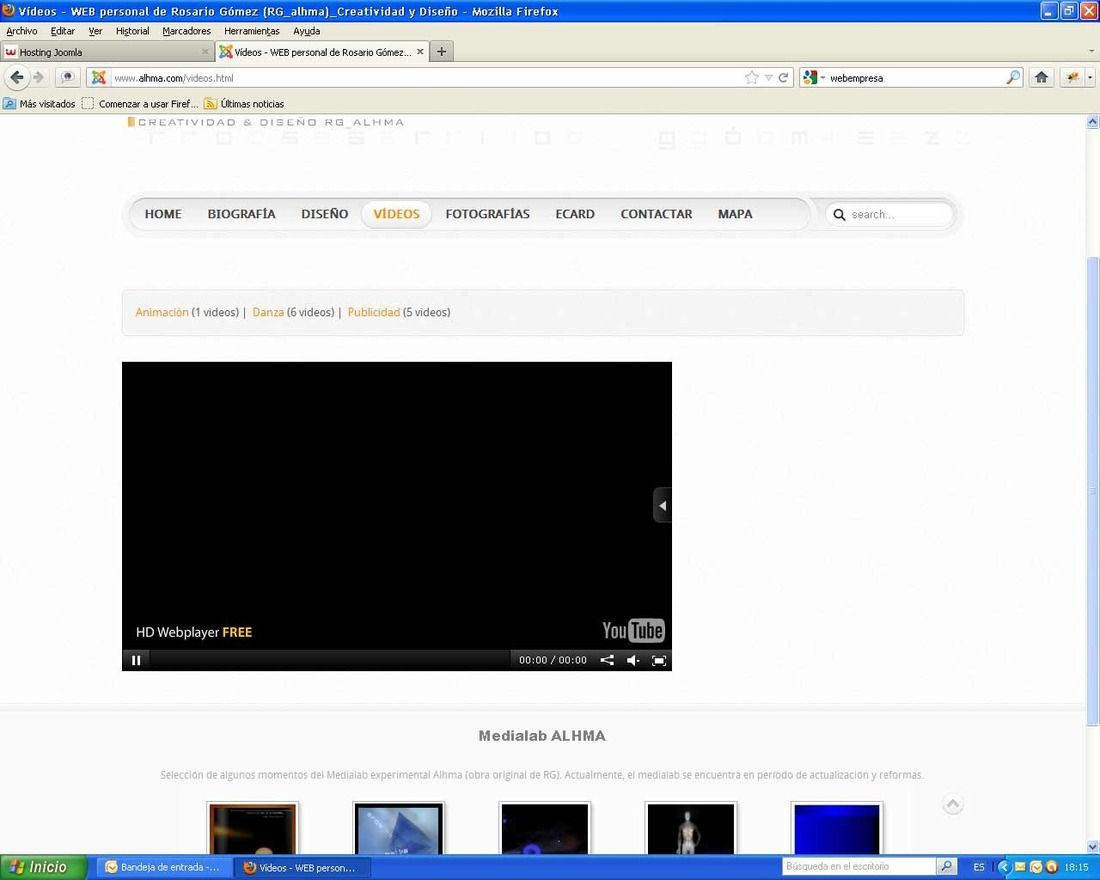Open the solid blue Medialab thumbnail
This screenshot has width=1100, height=880.
point(836,828)
